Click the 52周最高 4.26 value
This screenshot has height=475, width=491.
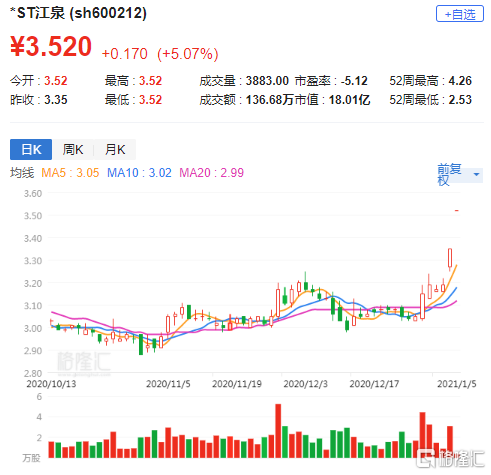430,81
